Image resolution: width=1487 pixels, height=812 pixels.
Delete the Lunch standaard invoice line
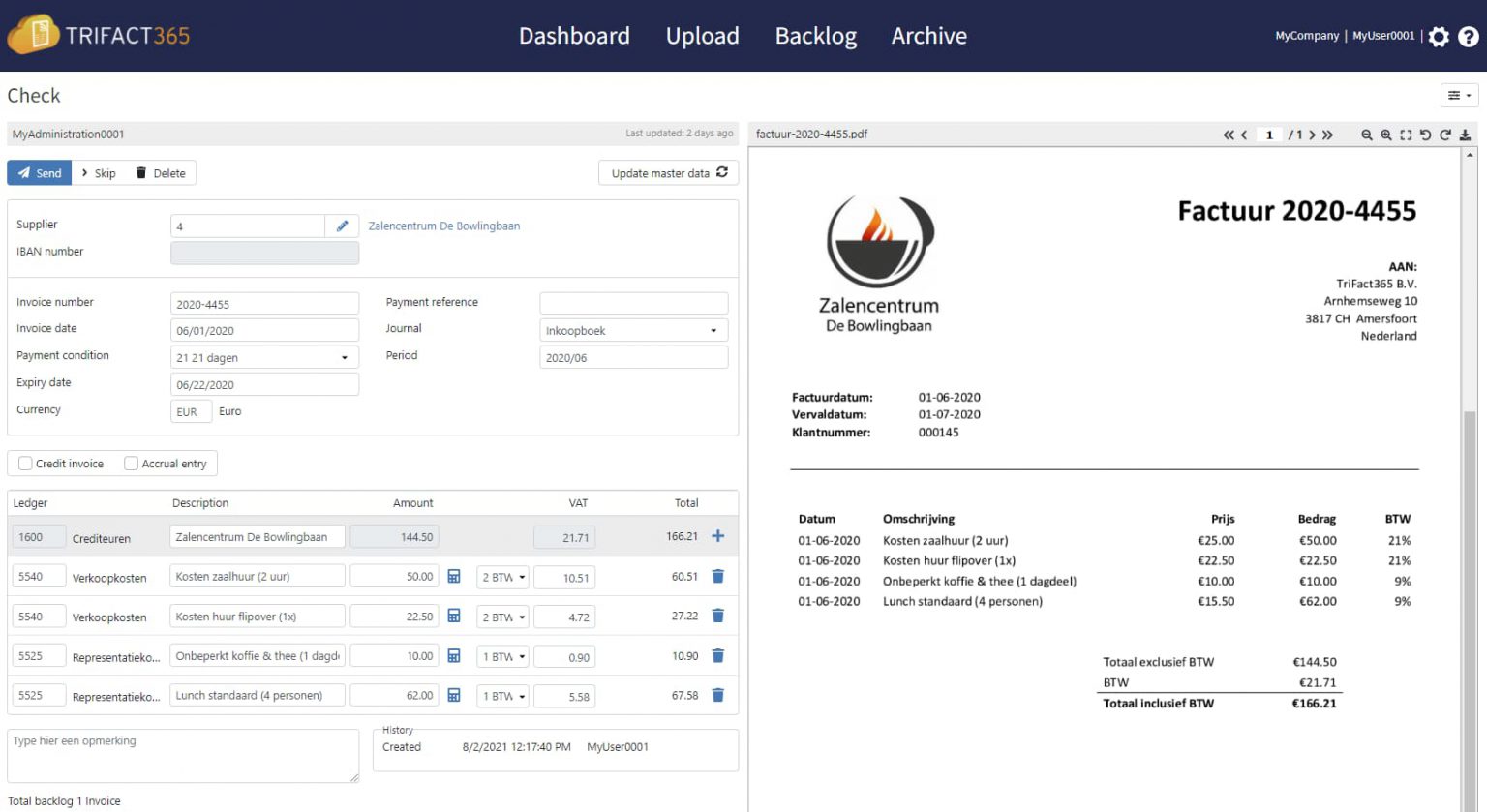point(717,695)
